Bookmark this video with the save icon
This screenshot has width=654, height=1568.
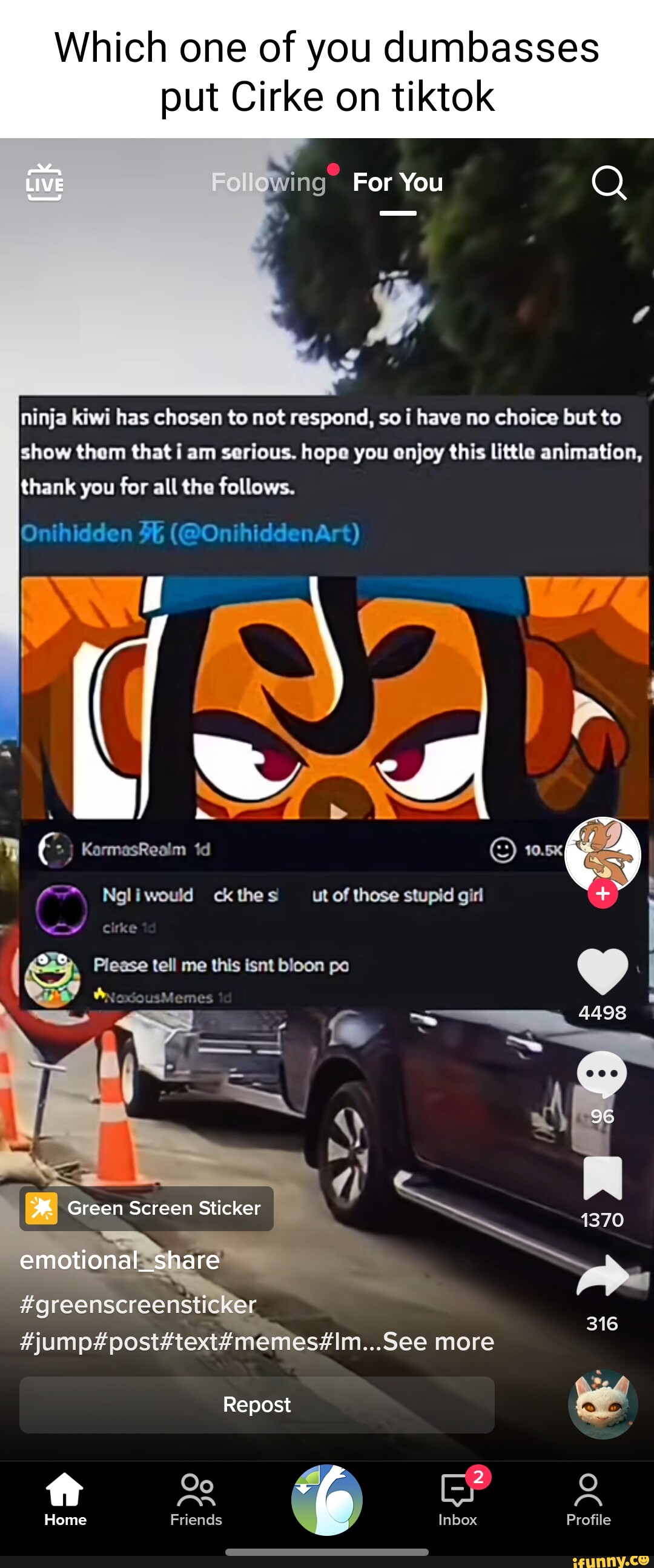603,1178
